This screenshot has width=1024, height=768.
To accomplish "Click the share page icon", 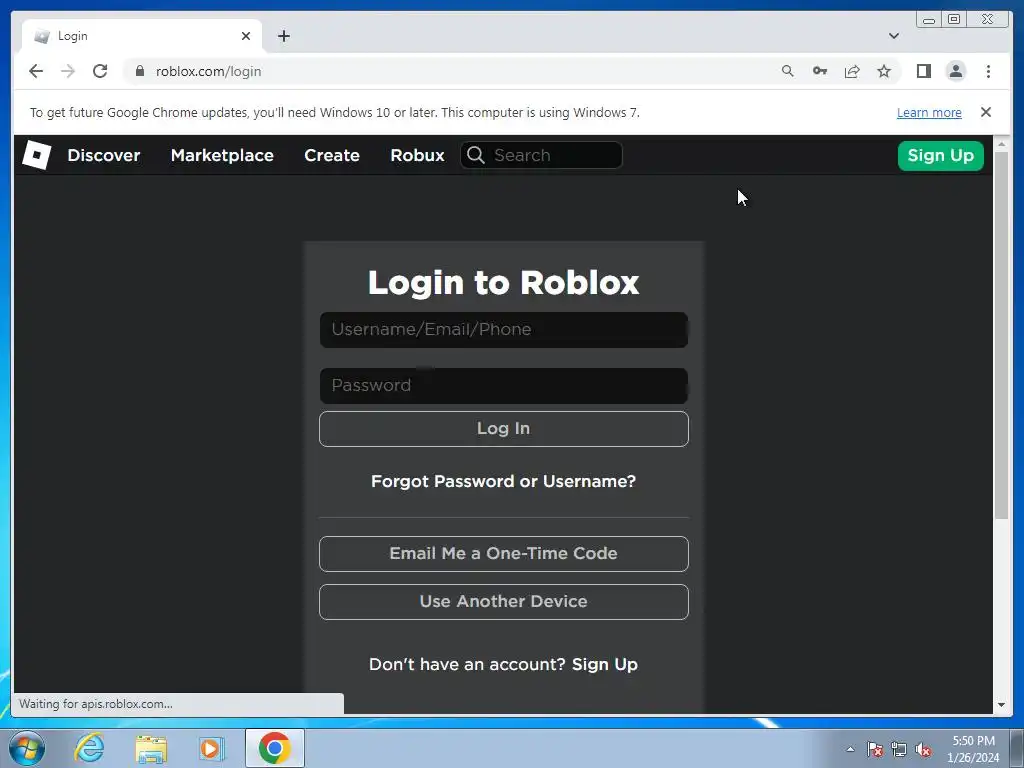I will pyautogui.click(x=852, y=71).
